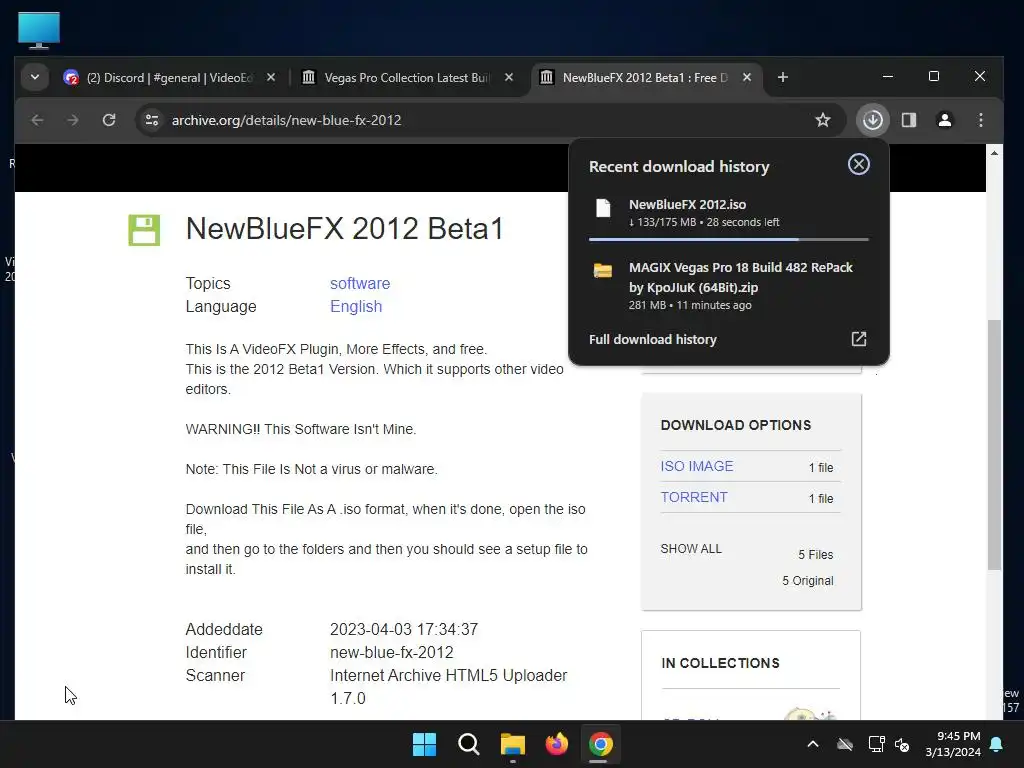The image size is (1024, 768).
Task: Close the NewBlueFX 2012 Beta1 tab
Action: [x=746, y=77]
